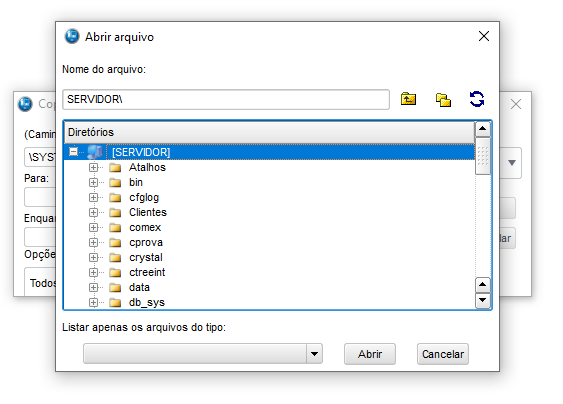Viewport: 563px width, 404px height.
Task: Select the comex folder entry
Action: pyautogui.click(x=145, y=228)
